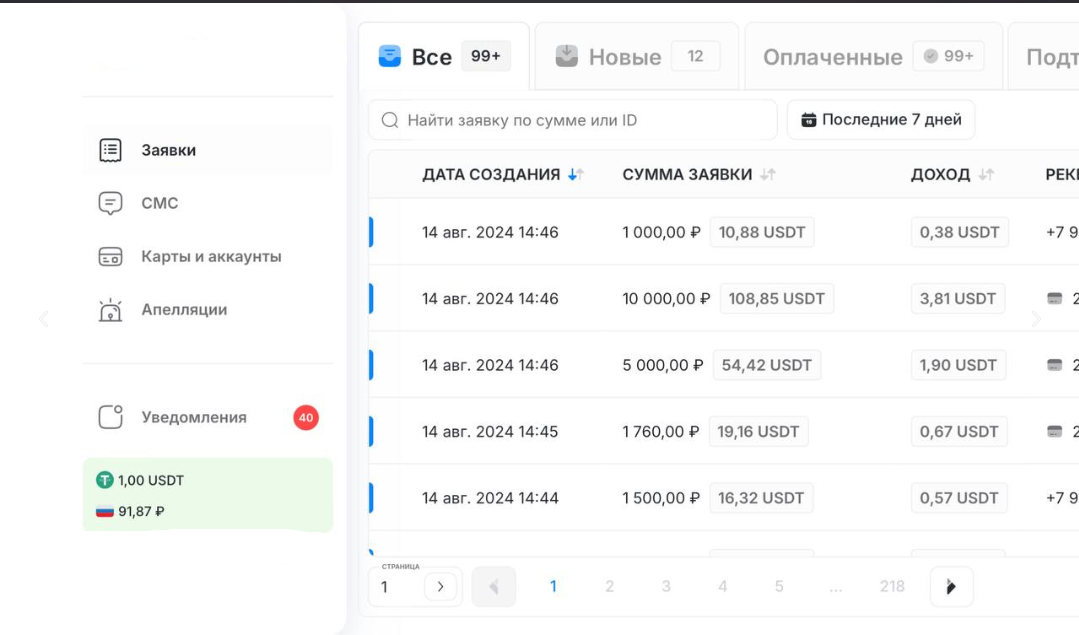Click the Tether USDT coin icon
Screen dimensions: 1079x635
[105, 480]
